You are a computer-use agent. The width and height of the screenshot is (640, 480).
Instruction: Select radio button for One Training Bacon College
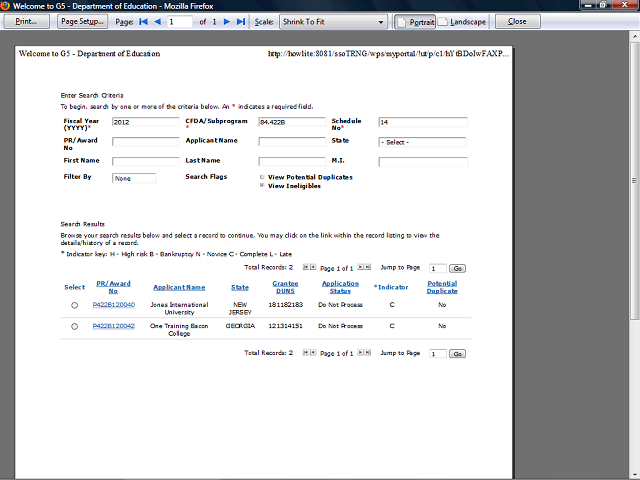pyautogui.click(x=74, y=327)
